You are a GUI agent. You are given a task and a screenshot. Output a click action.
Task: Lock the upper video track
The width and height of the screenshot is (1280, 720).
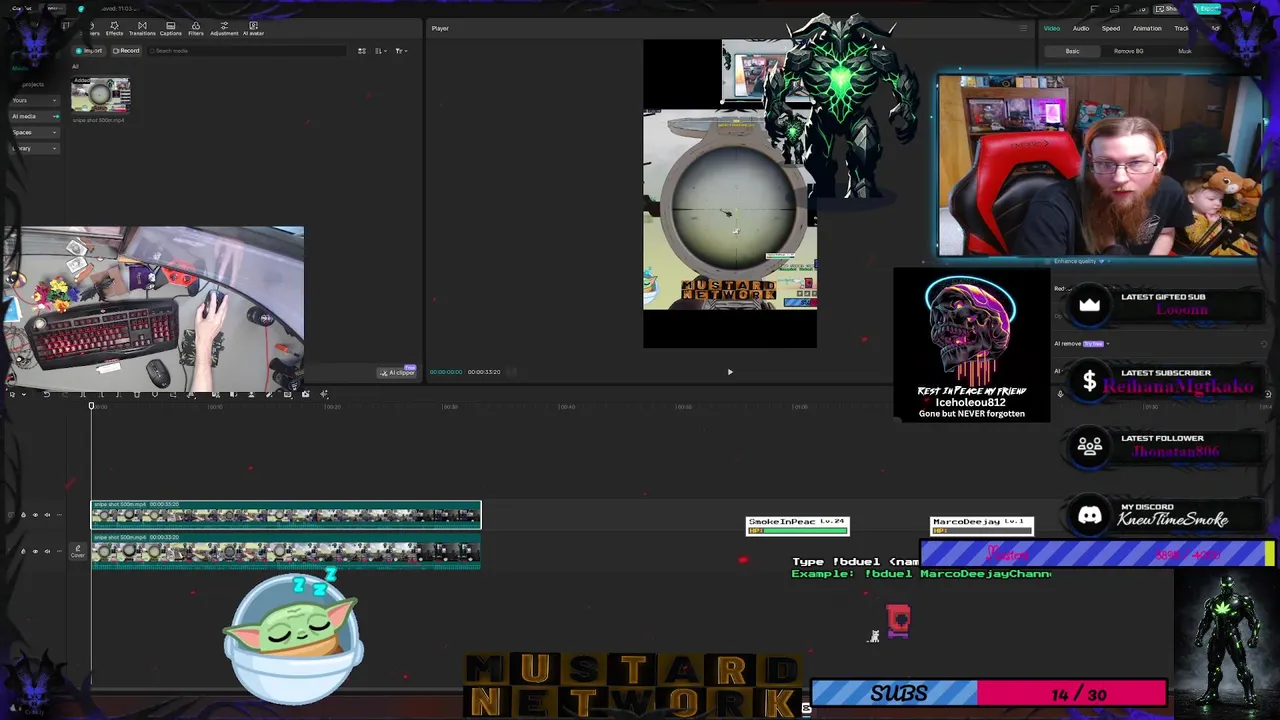click(23, 515)
